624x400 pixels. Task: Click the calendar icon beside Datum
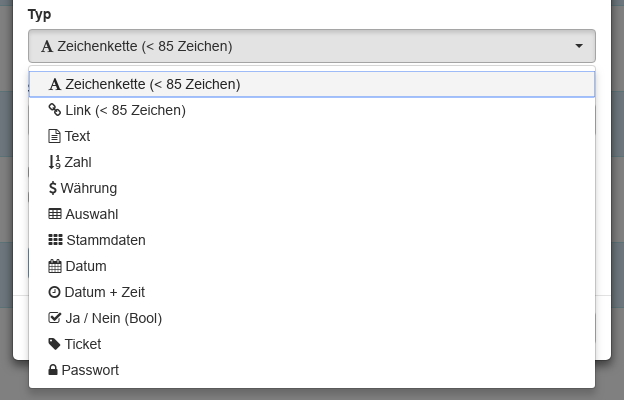coord(55,266)
